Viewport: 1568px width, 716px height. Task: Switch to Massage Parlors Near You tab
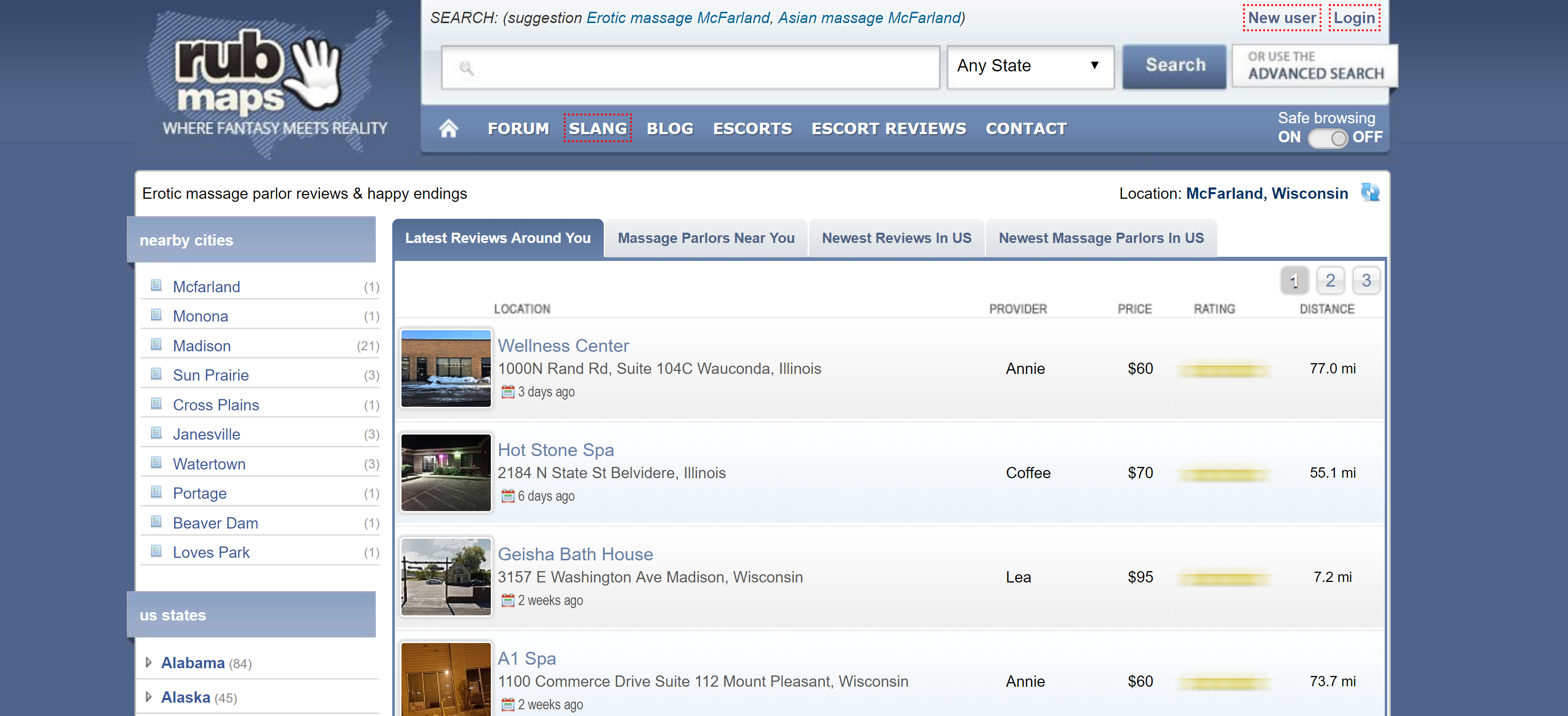pos(706,238)
